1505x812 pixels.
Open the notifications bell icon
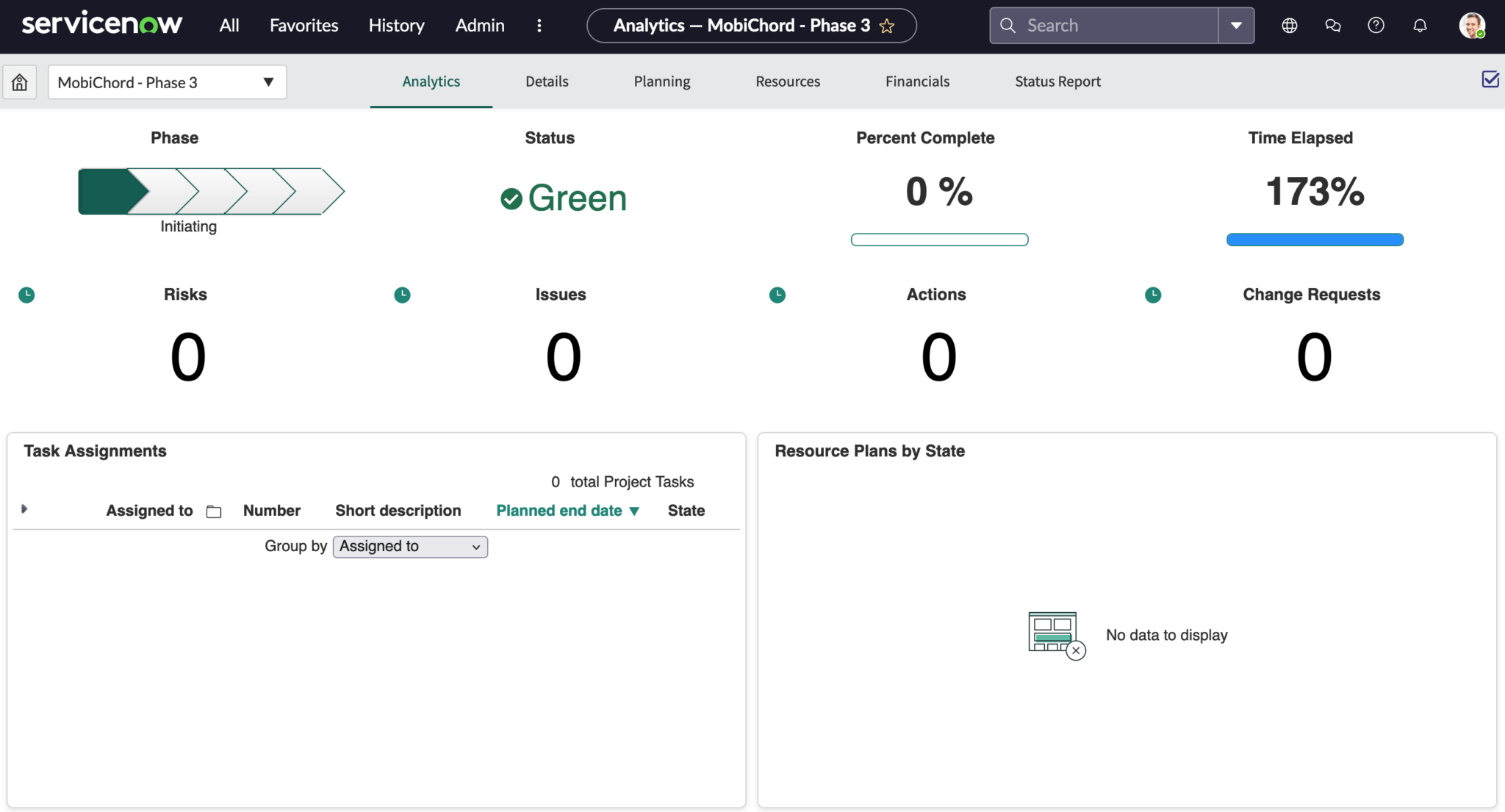(1419, 25)
